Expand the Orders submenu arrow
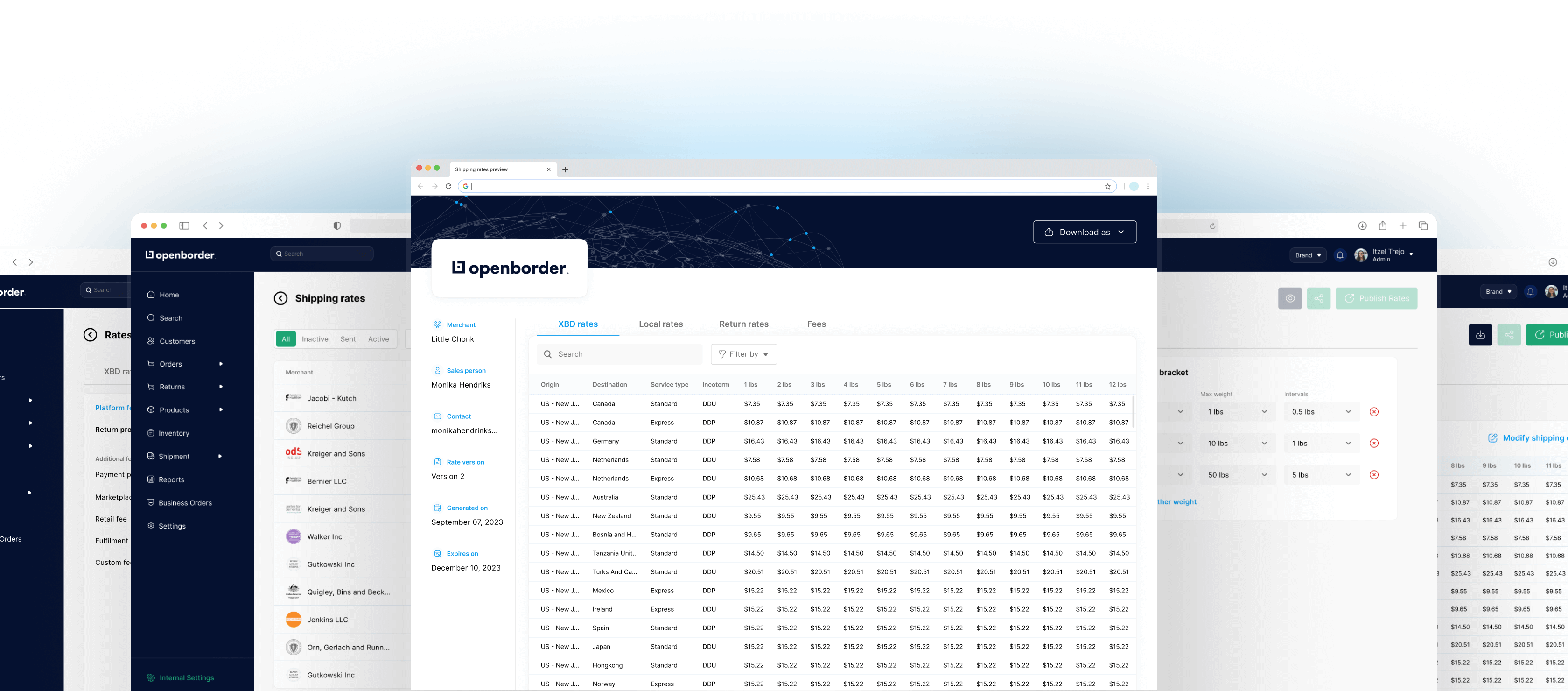 (220, 364)
